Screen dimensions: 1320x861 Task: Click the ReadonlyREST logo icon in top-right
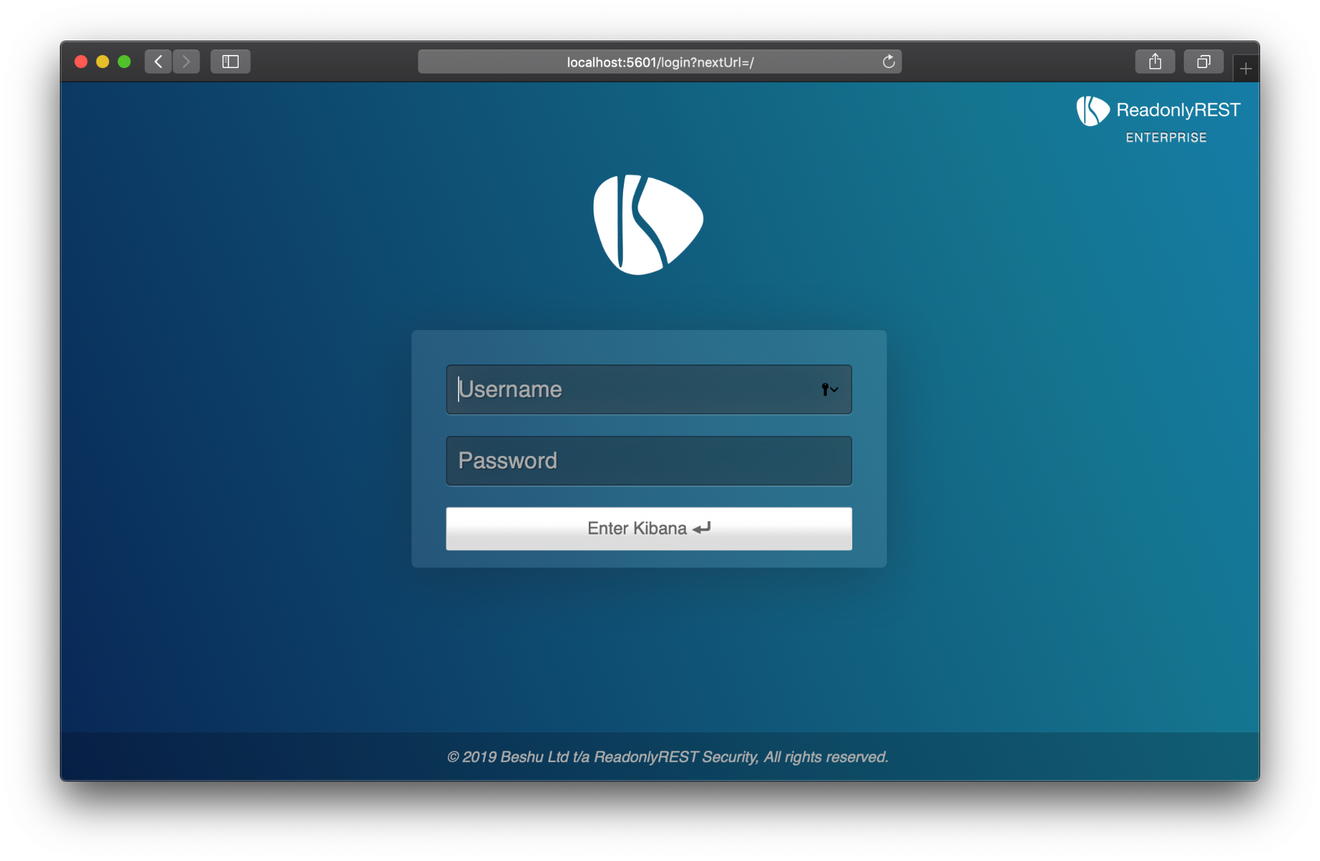pos(1093,110)
